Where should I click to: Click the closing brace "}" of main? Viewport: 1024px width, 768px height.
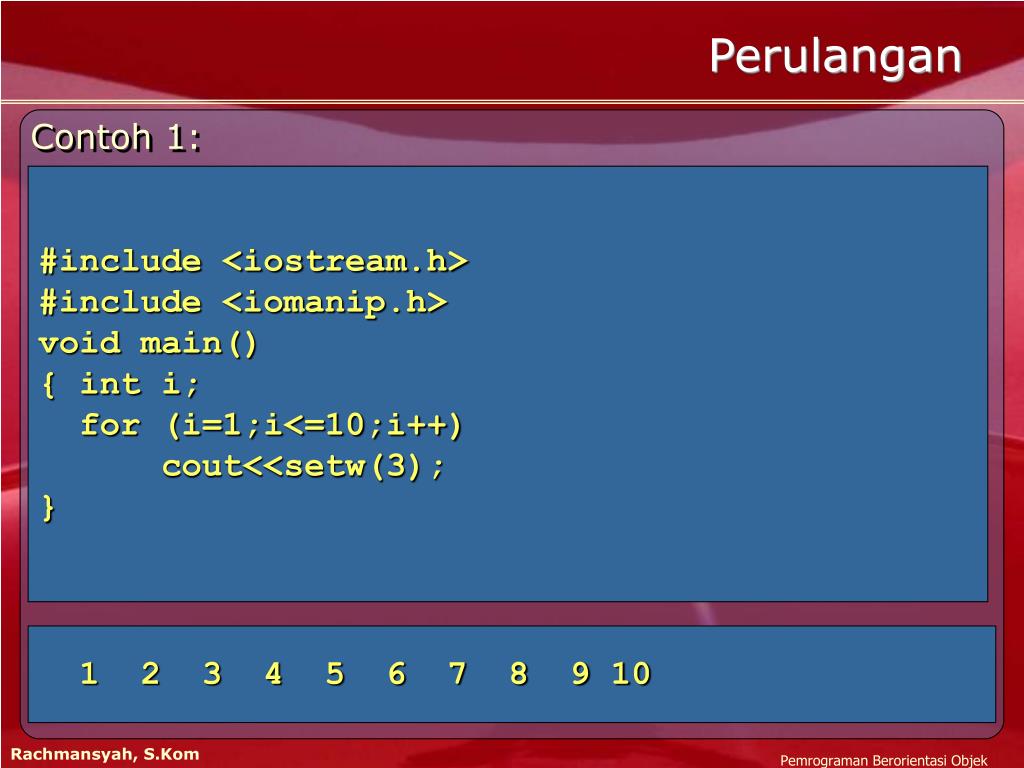(x=48, y=507)
